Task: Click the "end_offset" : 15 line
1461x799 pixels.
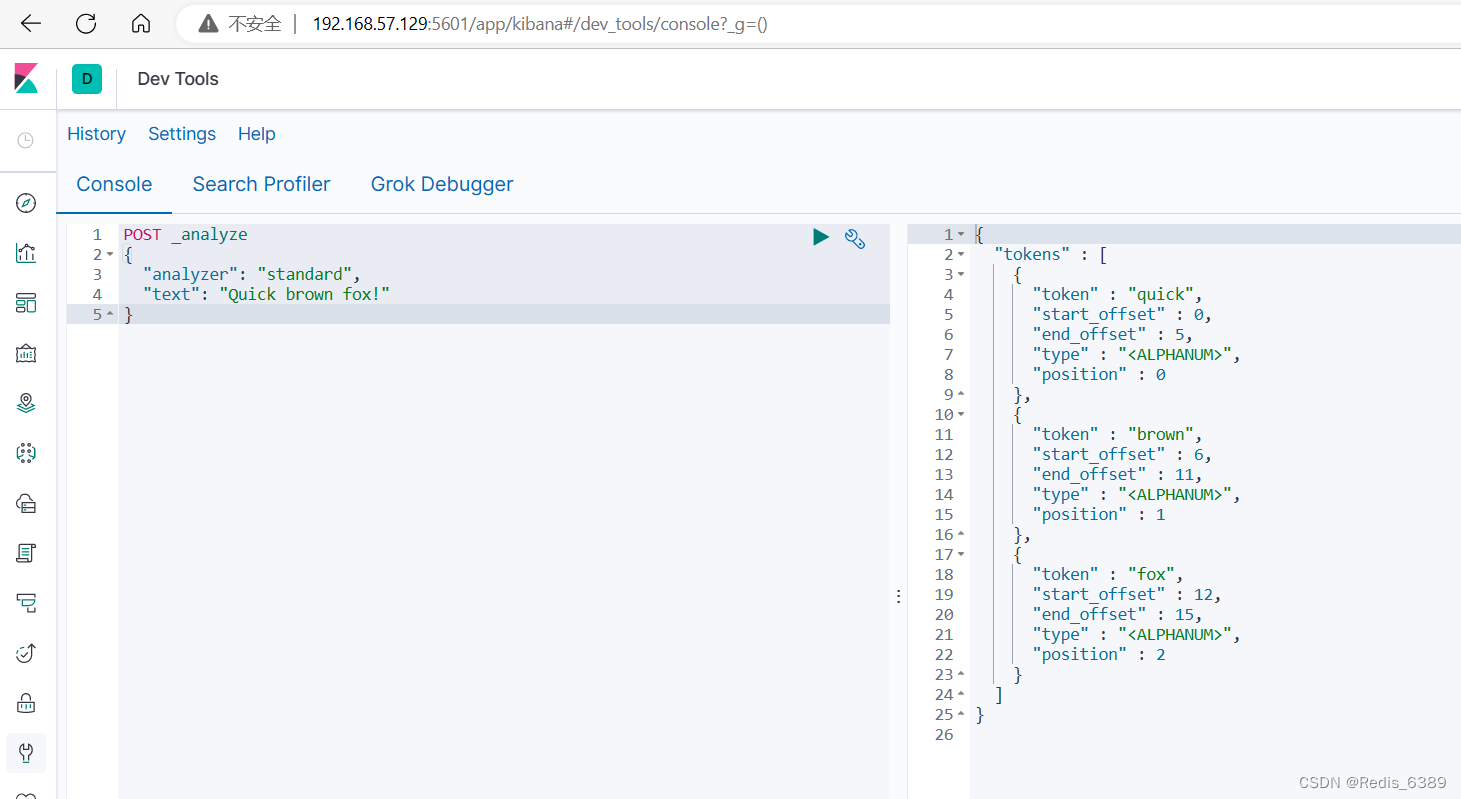Action: tap(1117, 614)
